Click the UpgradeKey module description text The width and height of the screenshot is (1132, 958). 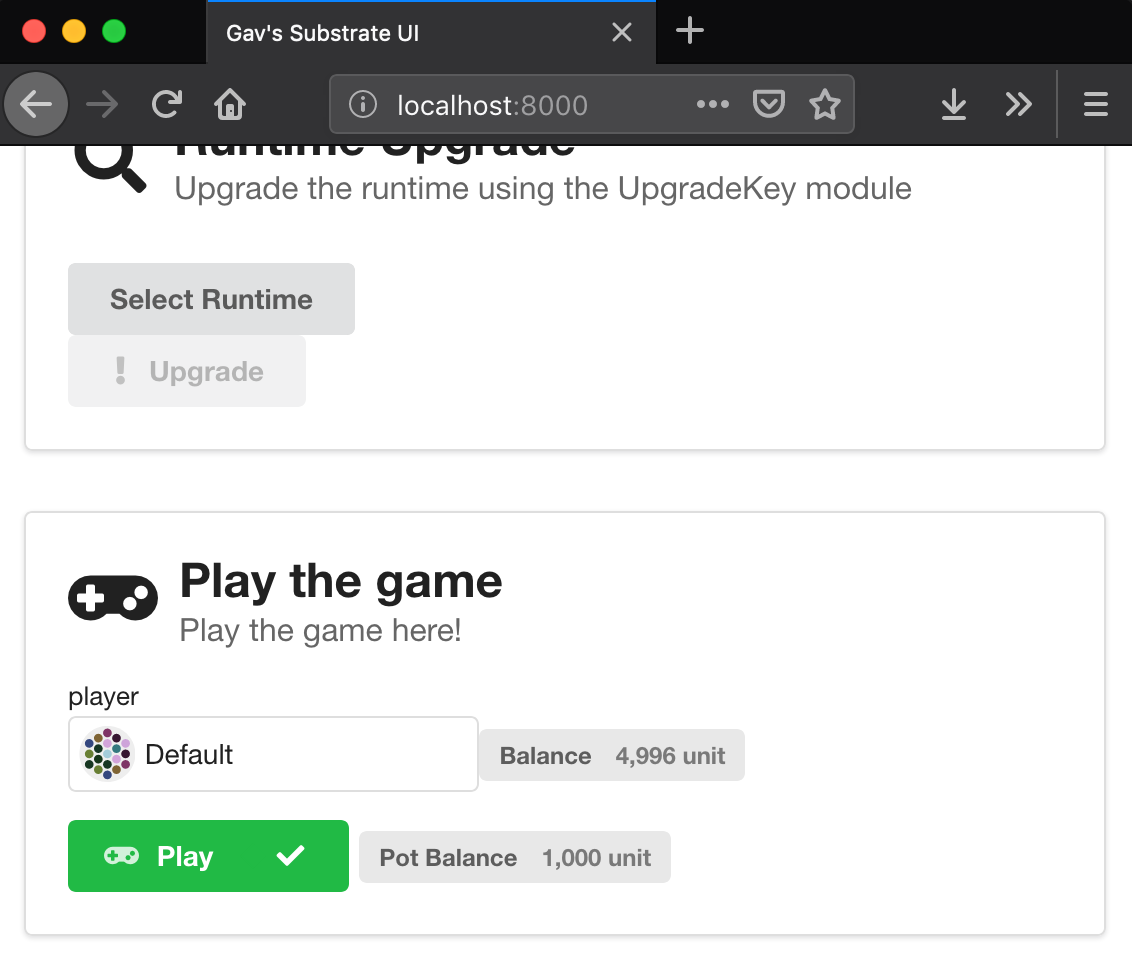pyautogui.click(x=543, y=189)
